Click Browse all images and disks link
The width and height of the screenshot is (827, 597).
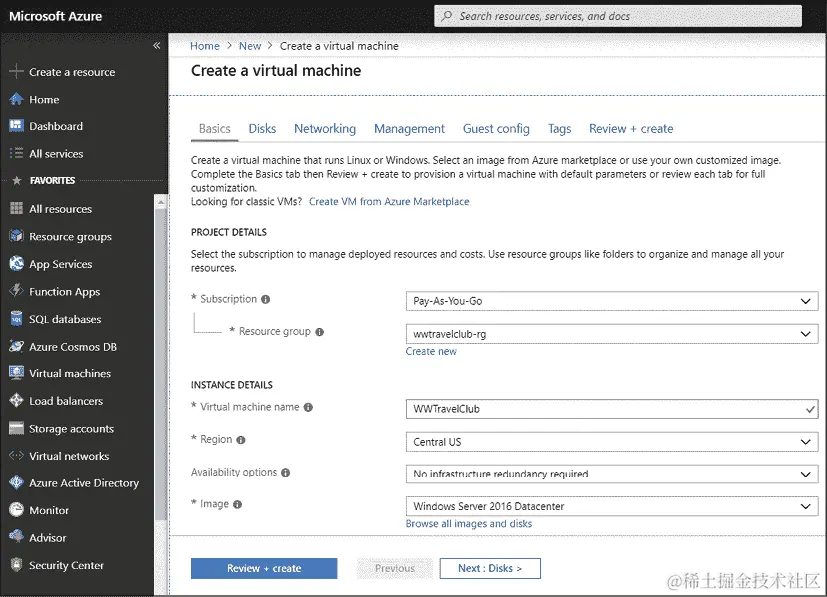468,524
